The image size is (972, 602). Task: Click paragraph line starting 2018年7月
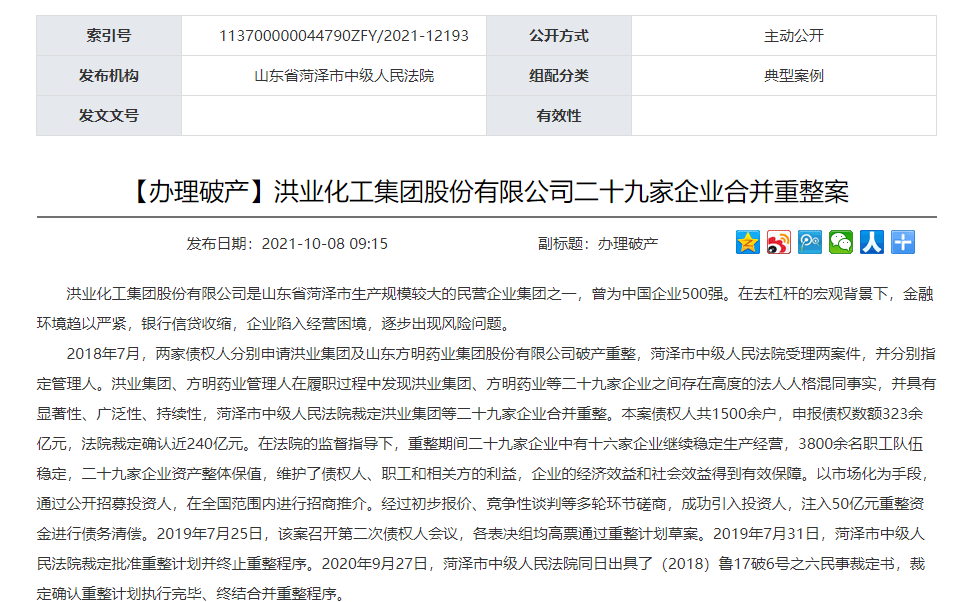tap(501, 354)
